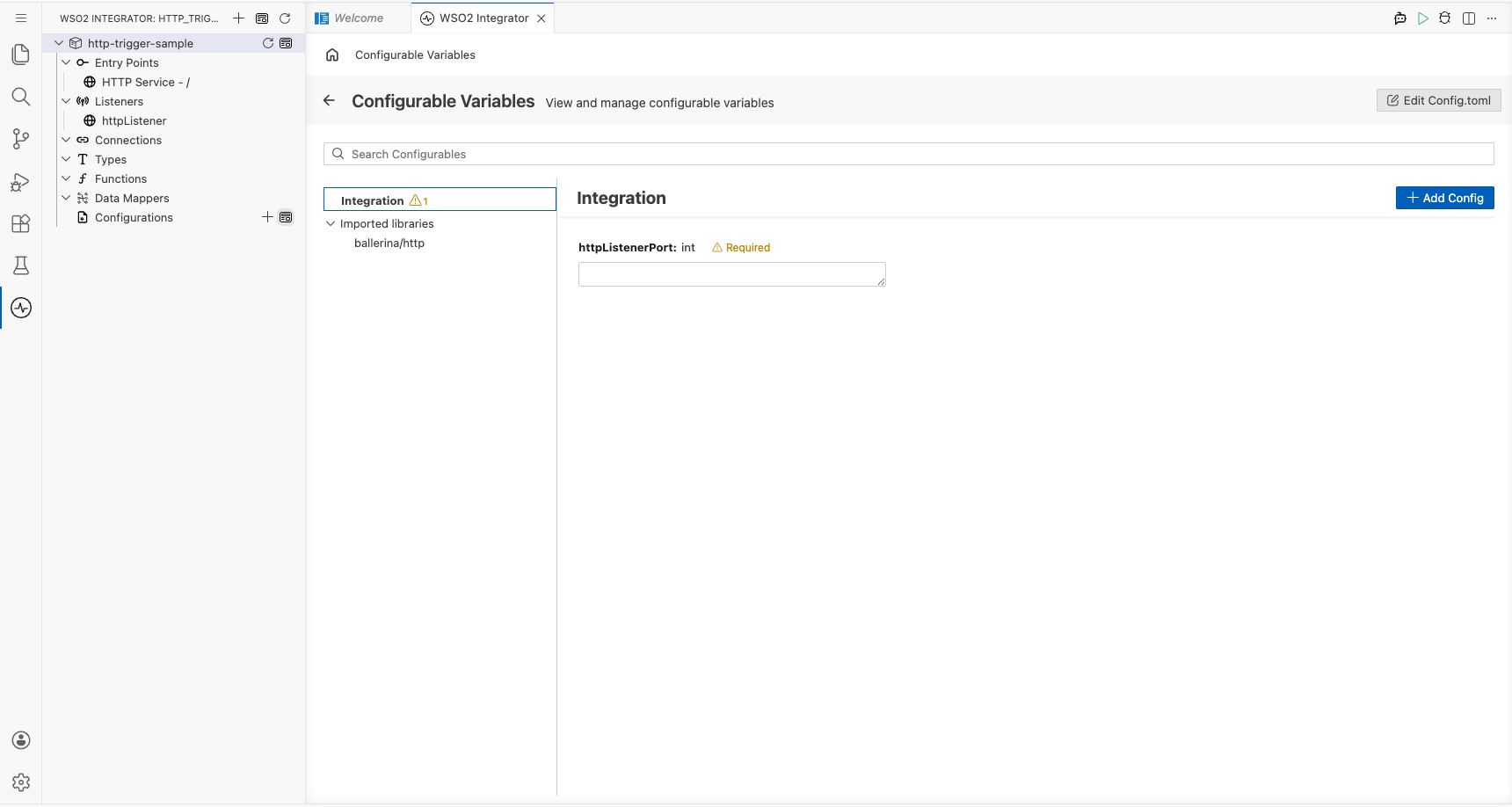Open the Testing flask icon
This screenshot has width=1512, height=807.
pos(21,265)
